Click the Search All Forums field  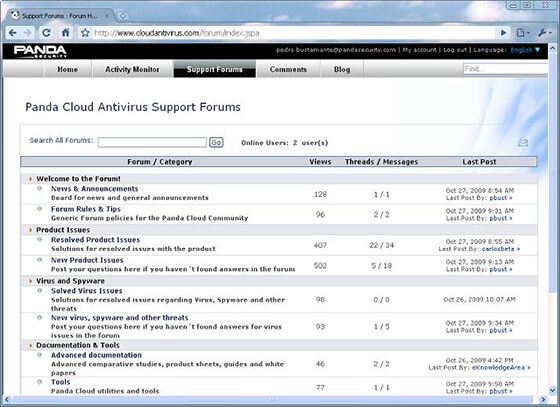[152, 142]
